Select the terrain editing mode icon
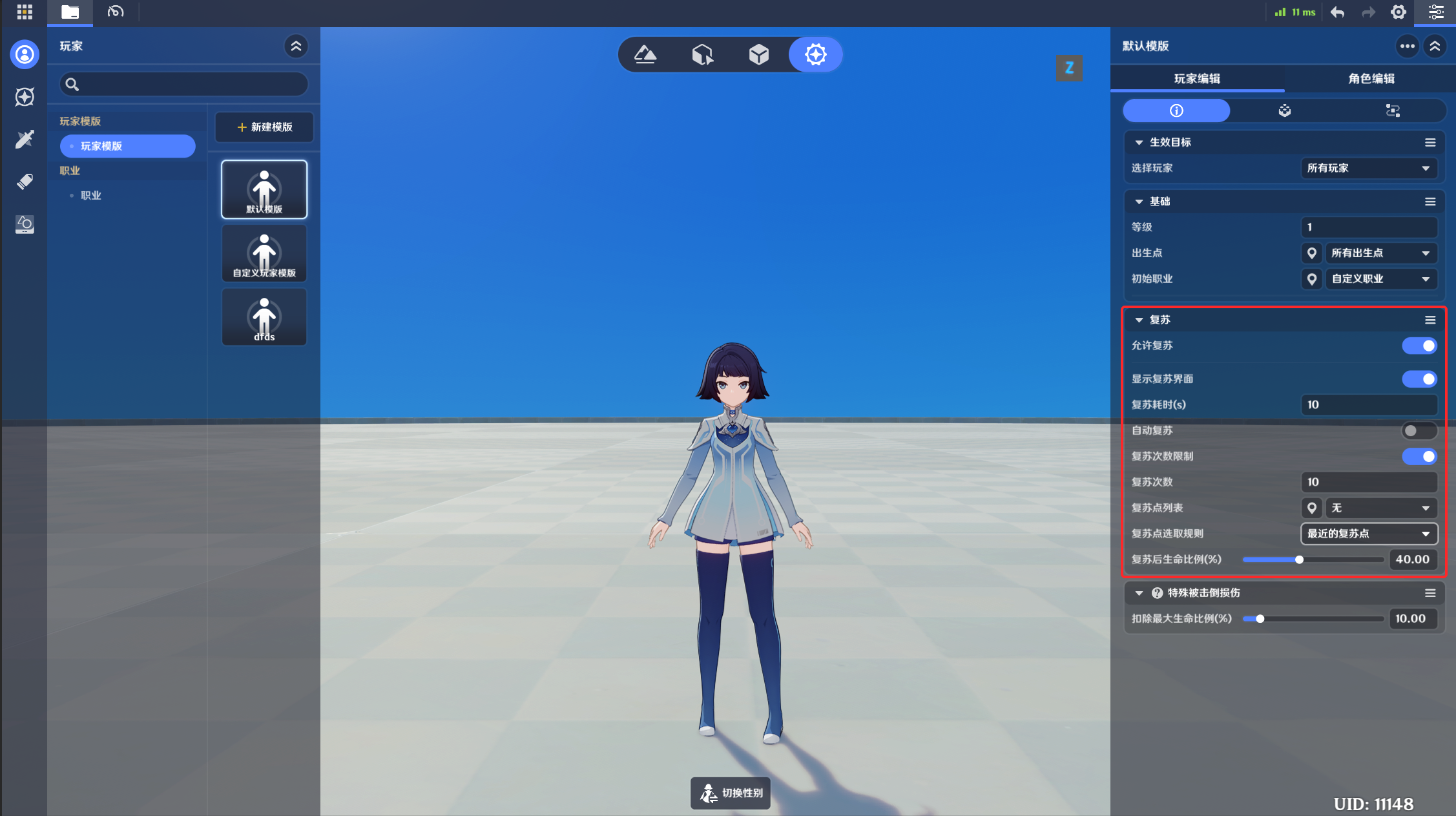The height and width of the screenshot is (816, 1456). click(x=645, y=54)
